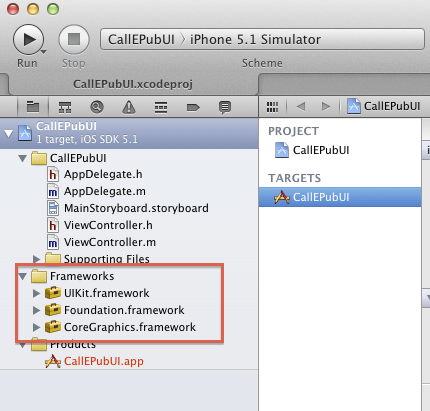This screenshot has height=411, width=430.
Task: Select the CallEPubUI project root row
Action: pos(129,133)
